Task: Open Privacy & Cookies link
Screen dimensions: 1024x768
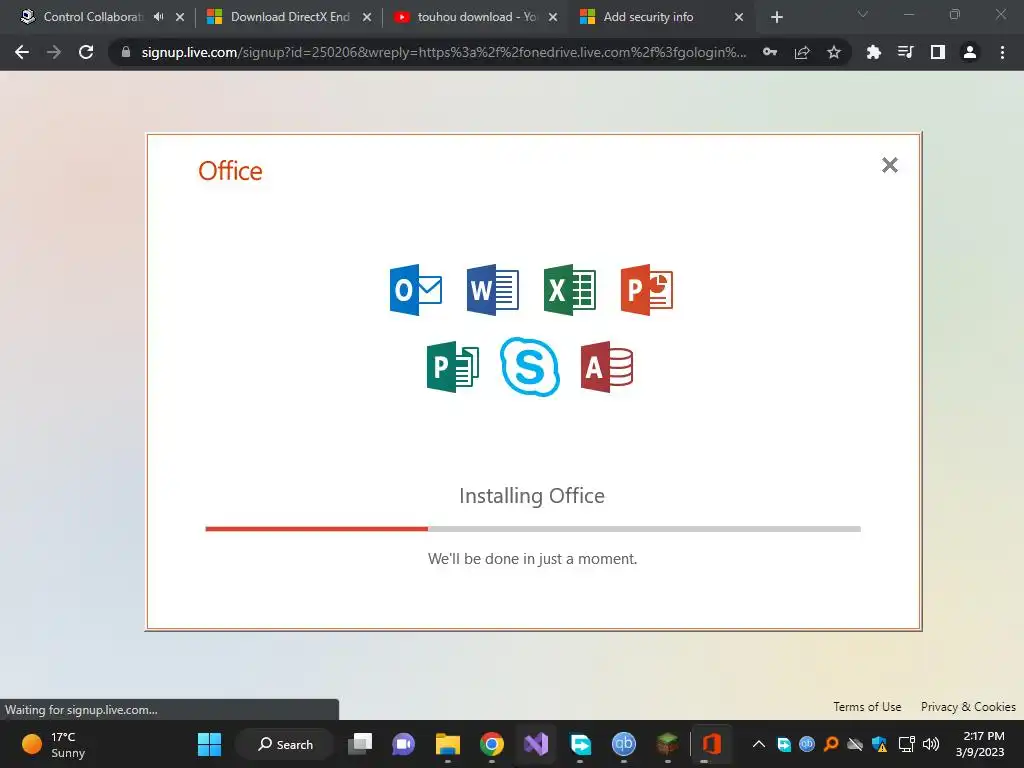Action: pos(968,707)
